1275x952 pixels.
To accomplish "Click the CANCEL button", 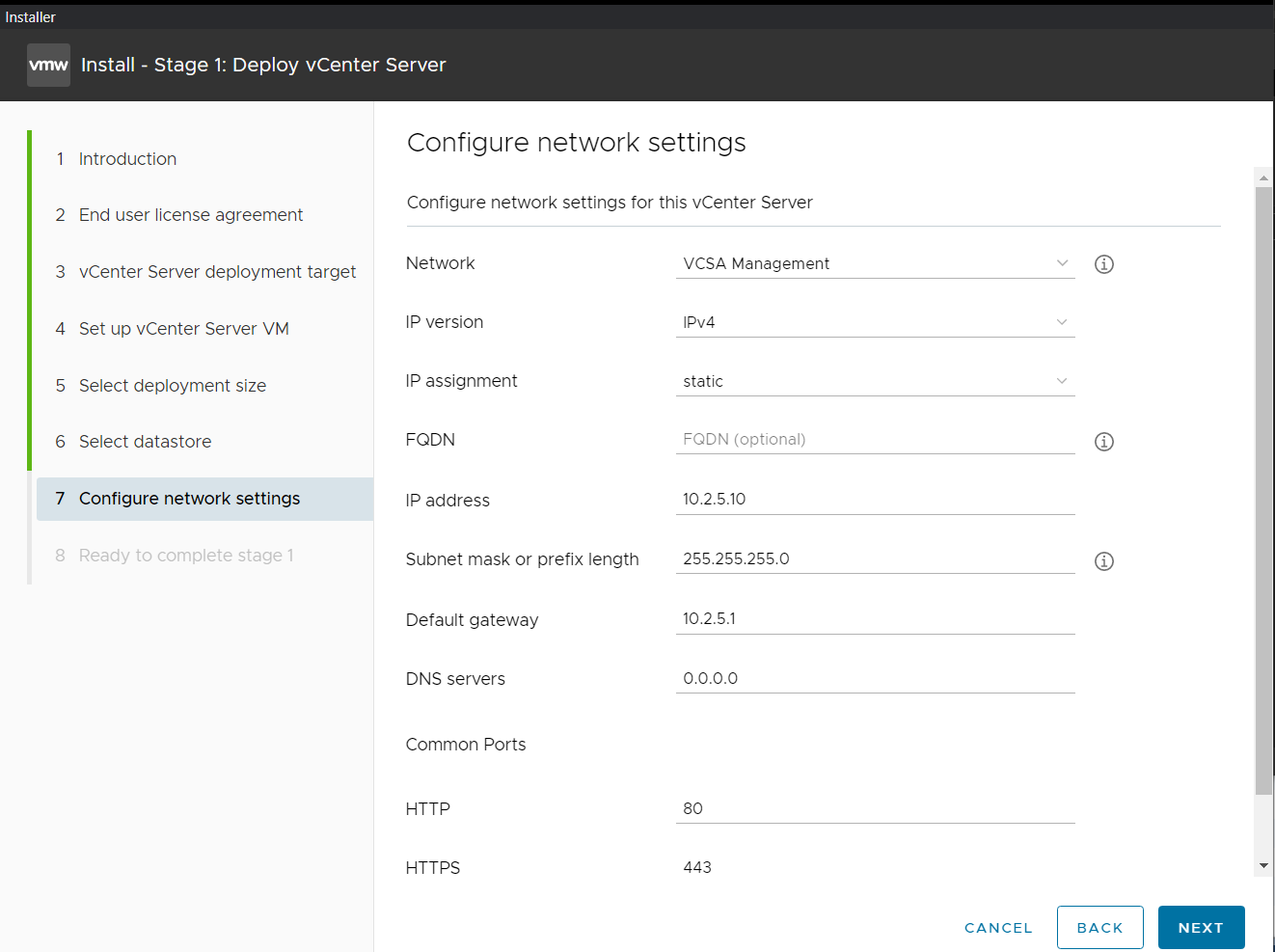I will (x=998, y=928).
